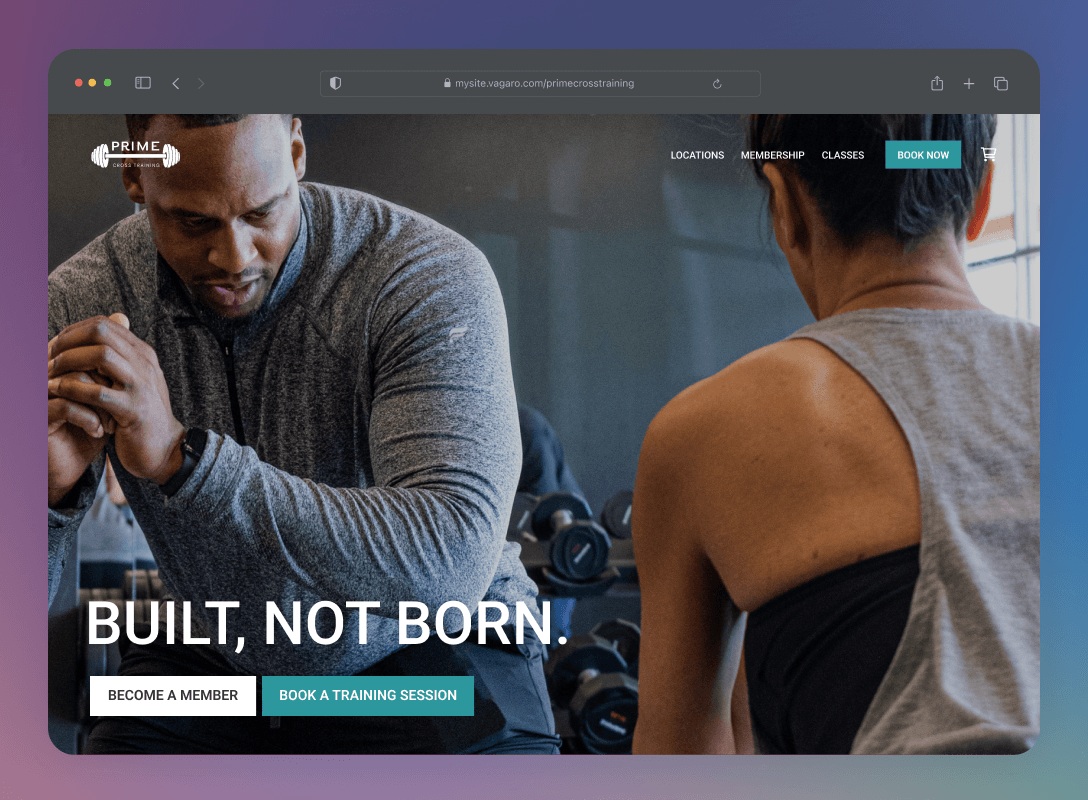Go forward with the forward arrow
Screen dimensions: 1088x800
[x=201, y=83]
